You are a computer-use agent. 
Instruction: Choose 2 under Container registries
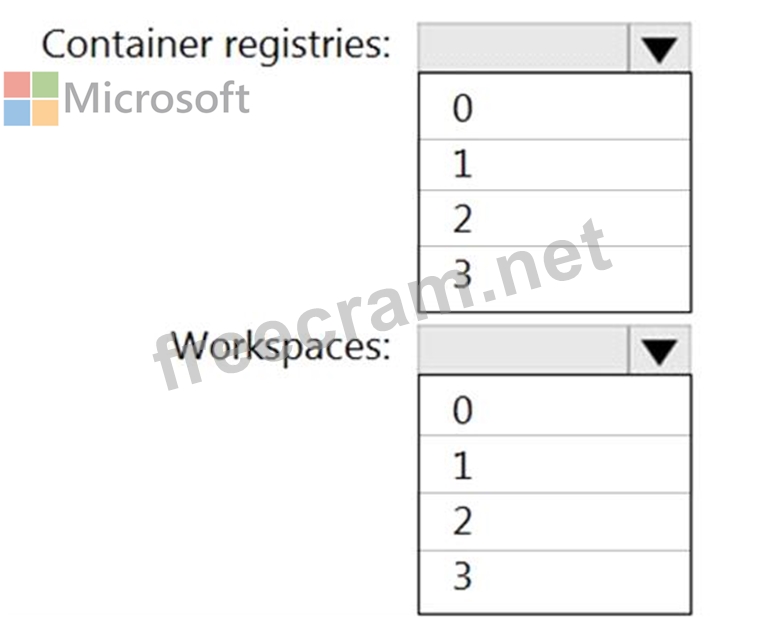[554, 219]
